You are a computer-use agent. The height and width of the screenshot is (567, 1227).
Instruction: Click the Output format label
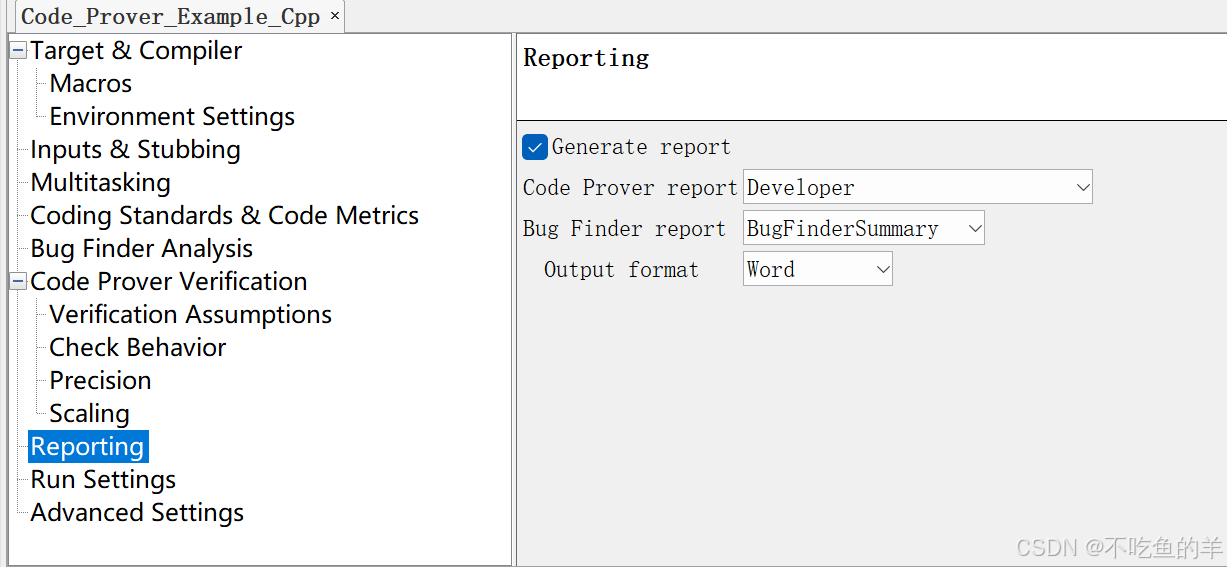[x=621, y=270]
